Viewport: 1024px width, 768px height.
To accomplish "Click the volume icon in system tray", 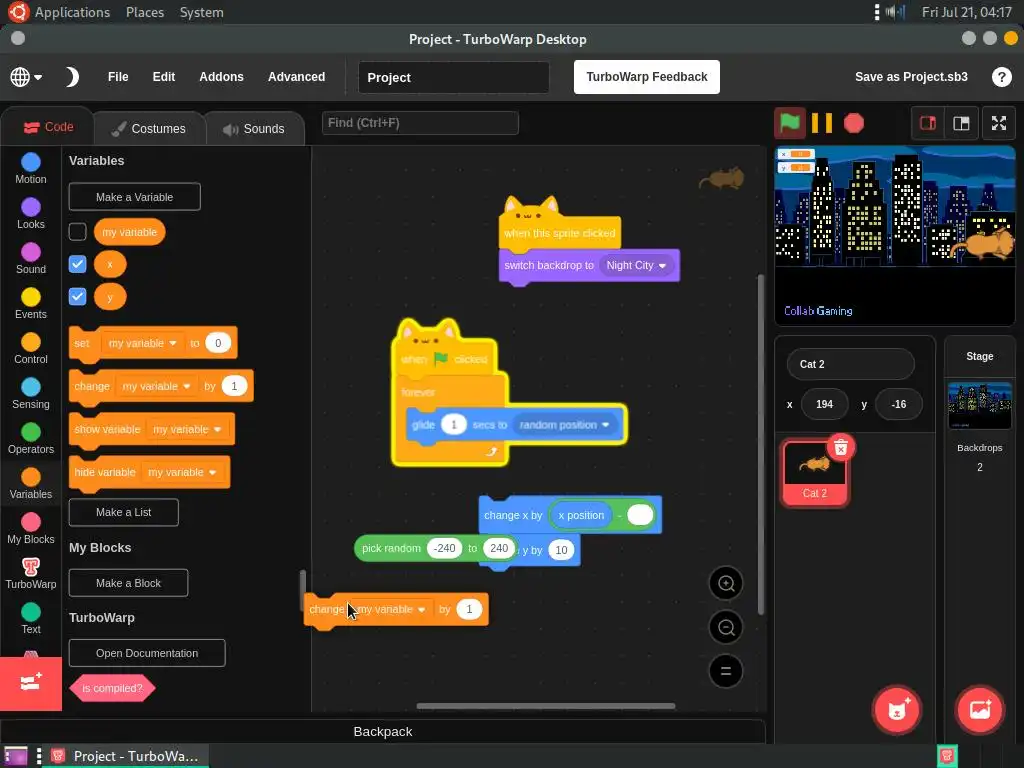I will point(895,12).
